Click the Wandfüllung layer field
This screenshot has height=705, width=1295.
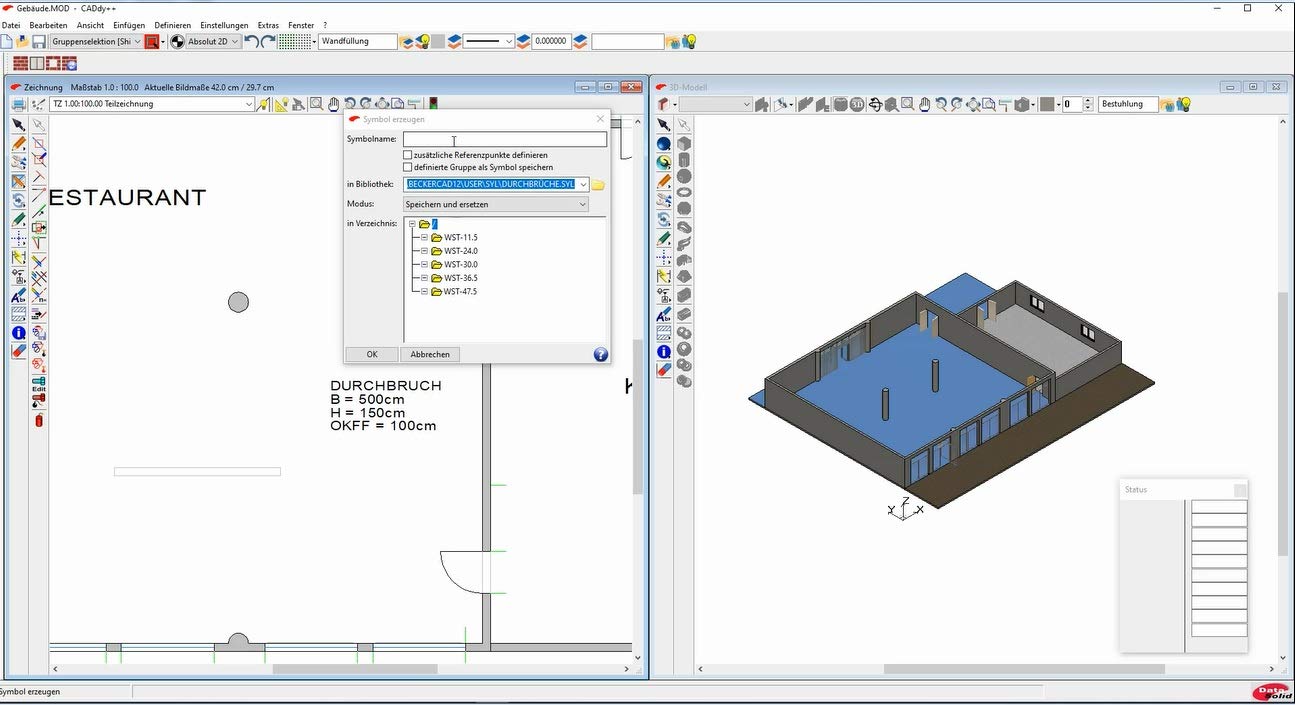[x=358, y=42]
